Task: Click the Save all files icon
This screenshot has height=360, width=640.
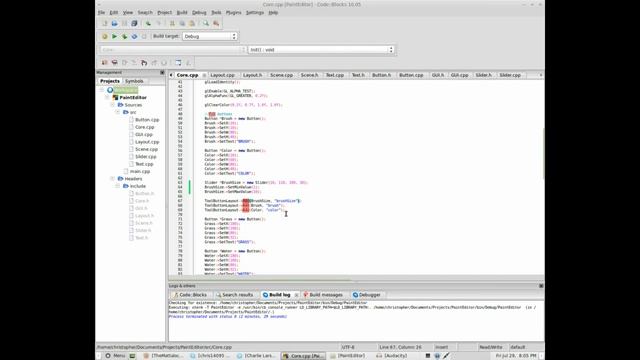Action: (134, 24)
